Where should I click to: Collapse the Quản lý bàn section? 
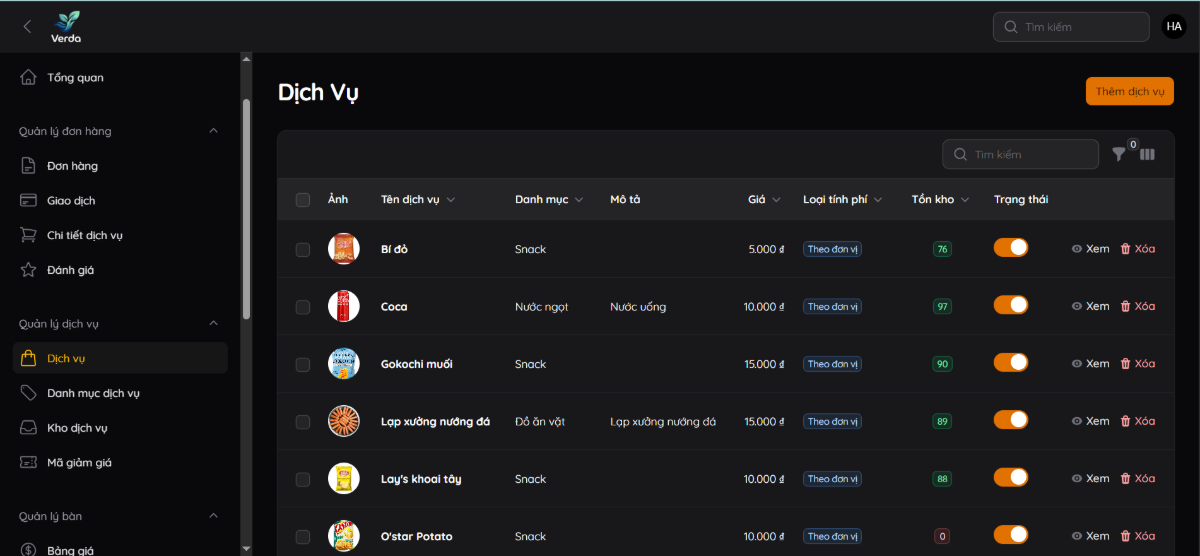click(x=213, y=516)
